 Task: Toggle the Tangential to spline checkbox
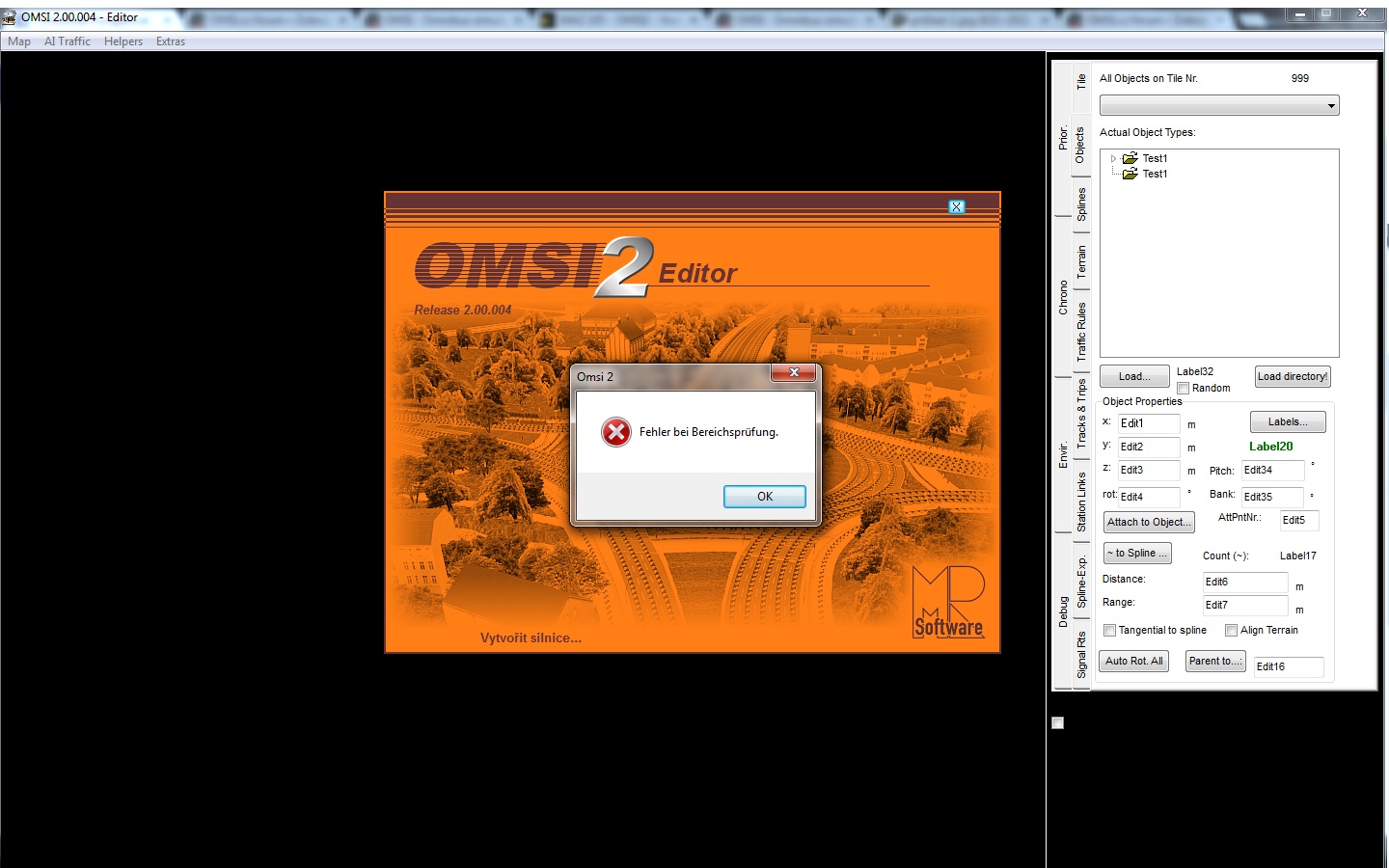1109,631
